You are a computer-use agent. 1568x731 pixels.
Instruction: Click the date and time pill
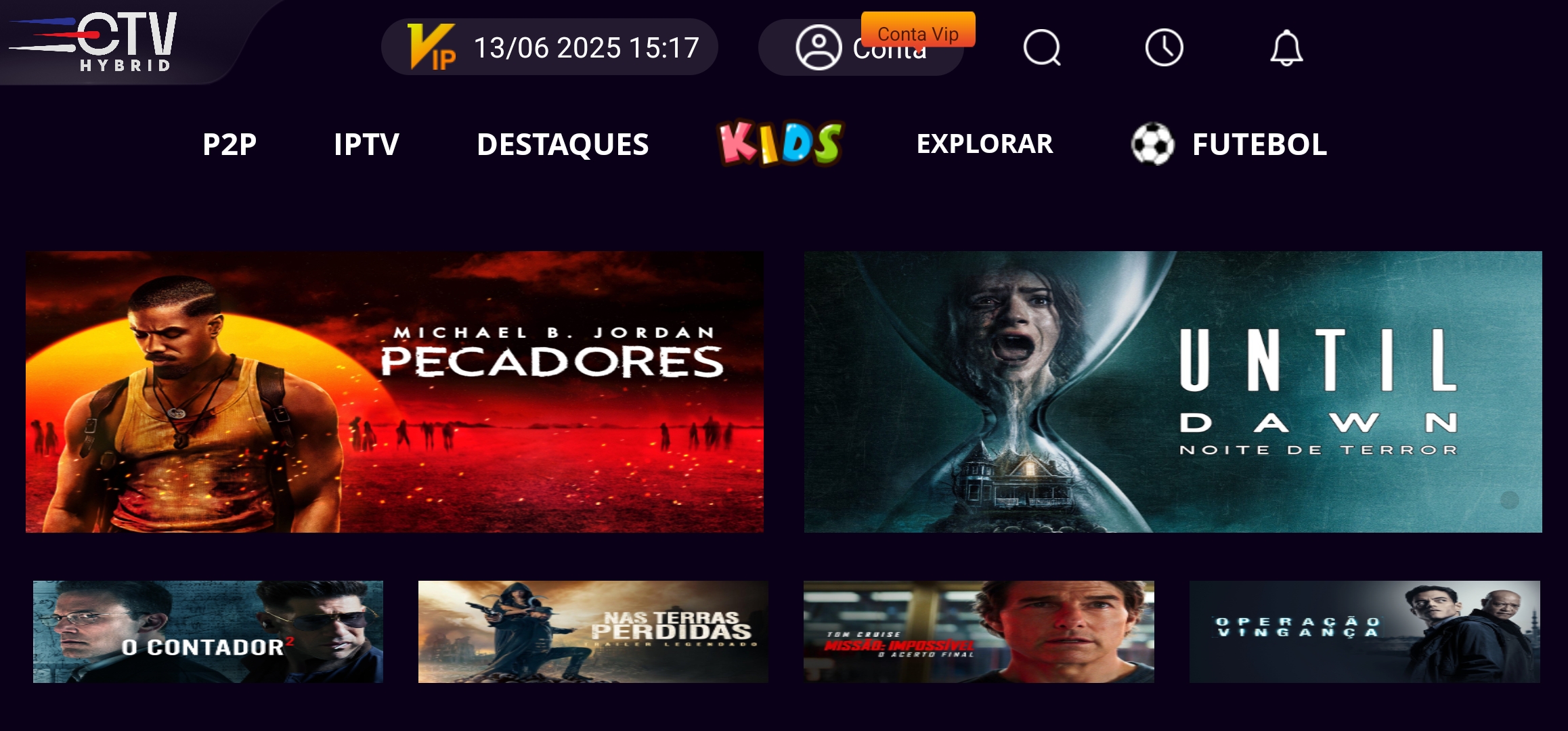pyautogui.click(x=550, y=47)
